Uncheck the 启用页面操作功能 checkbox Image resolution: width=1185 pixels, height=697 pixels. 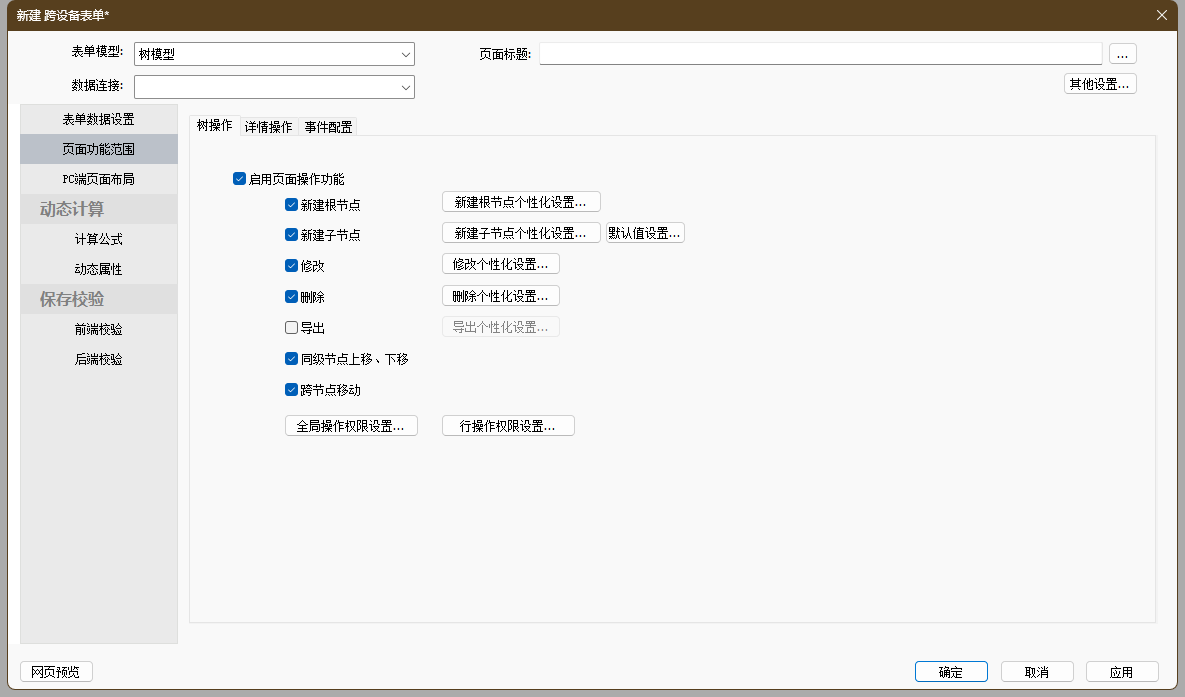click(x=239, y=179)
